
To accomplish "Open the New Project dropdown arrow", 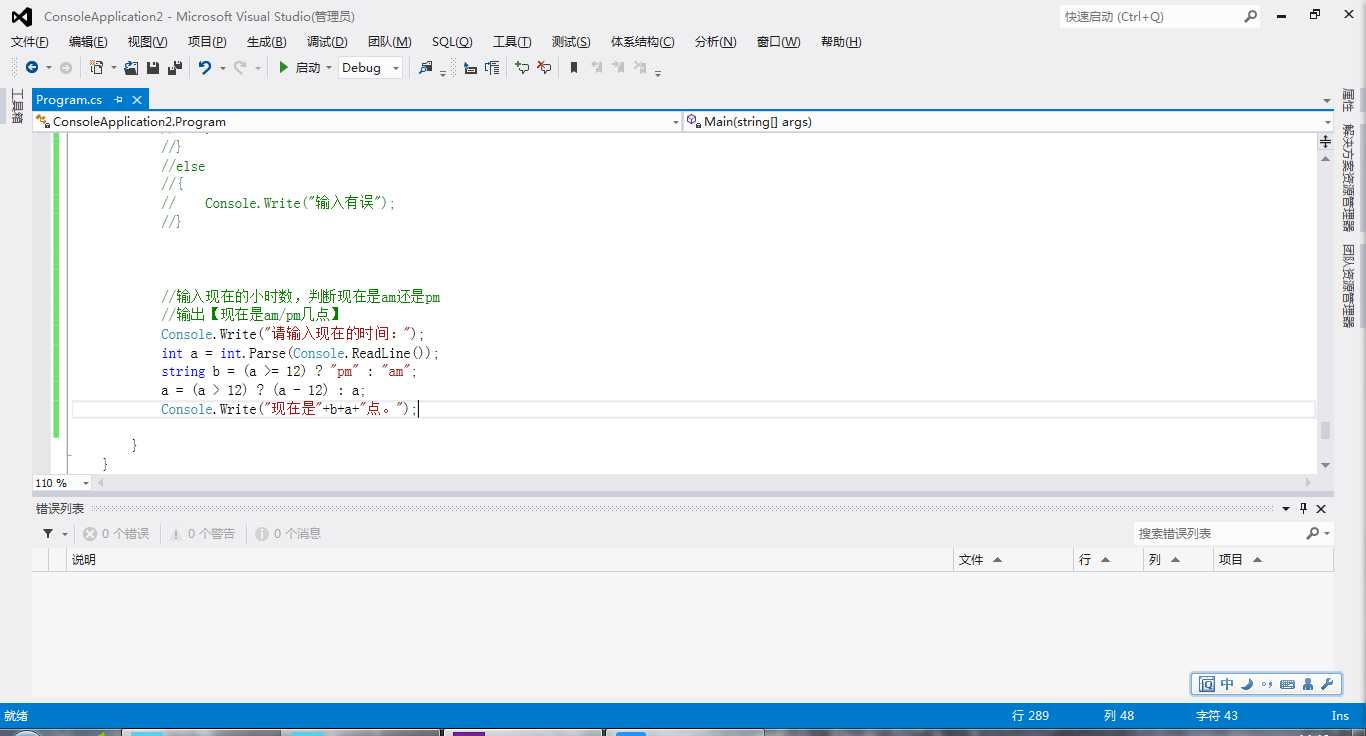I will point(113,68).
